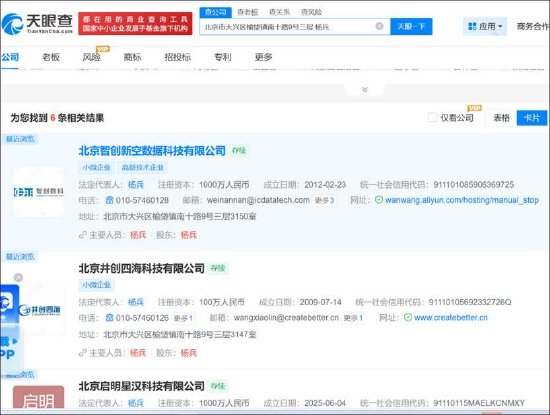Click the verified shield icon beside wanwang.aliyun.com
Viewport: 550px width, 415px height.
coord(378,200)
